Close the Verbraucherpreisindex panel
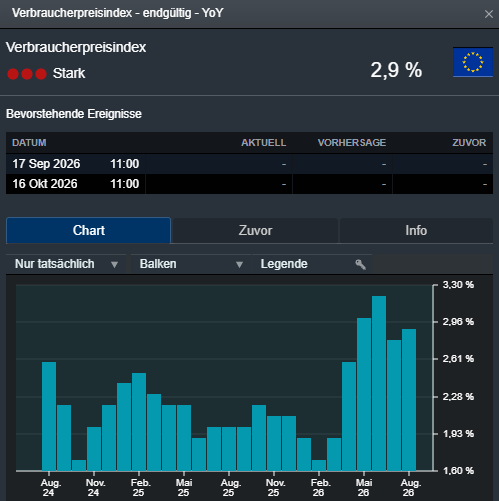The width and height of the screenshot is (499, 501). (x=489, y=14)
